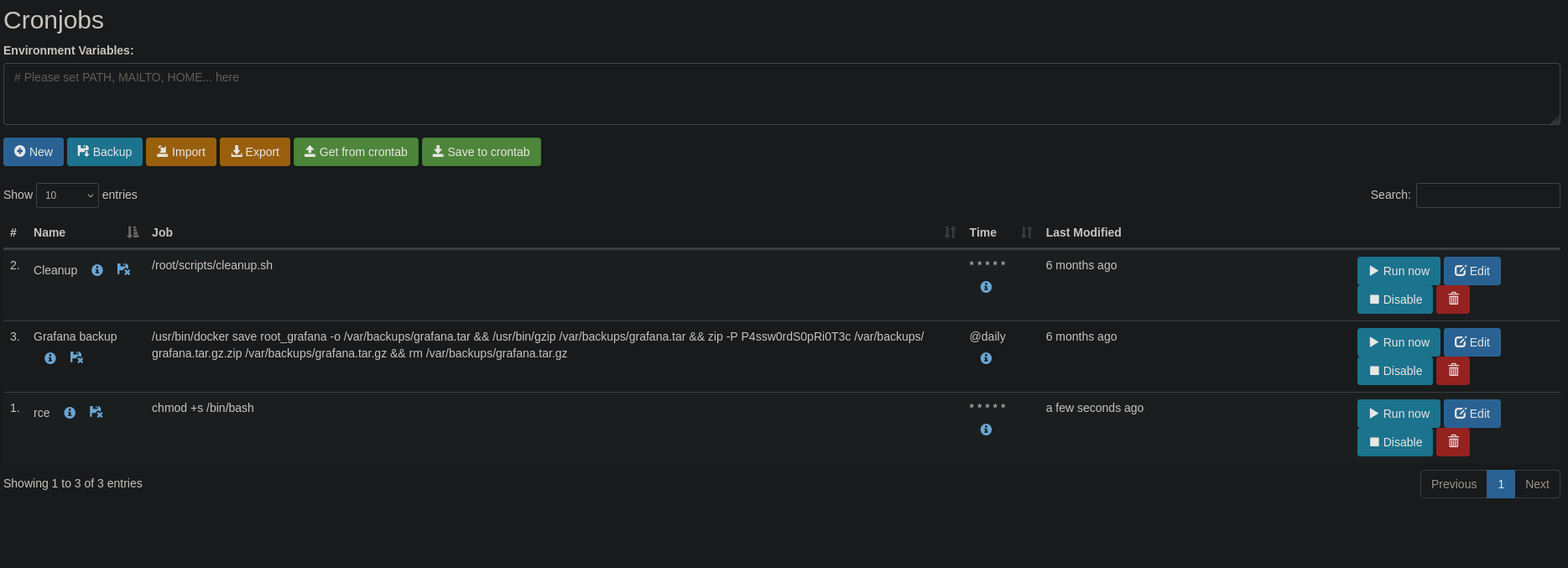Go to Next page of entries
Viewport: 1568px width, 568px height.
(1536, 484)
